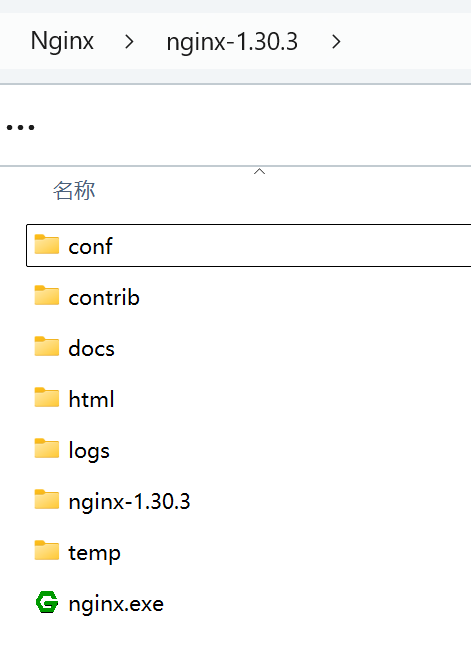Select the html folder name label
The image size is (471, 648).
91,399
